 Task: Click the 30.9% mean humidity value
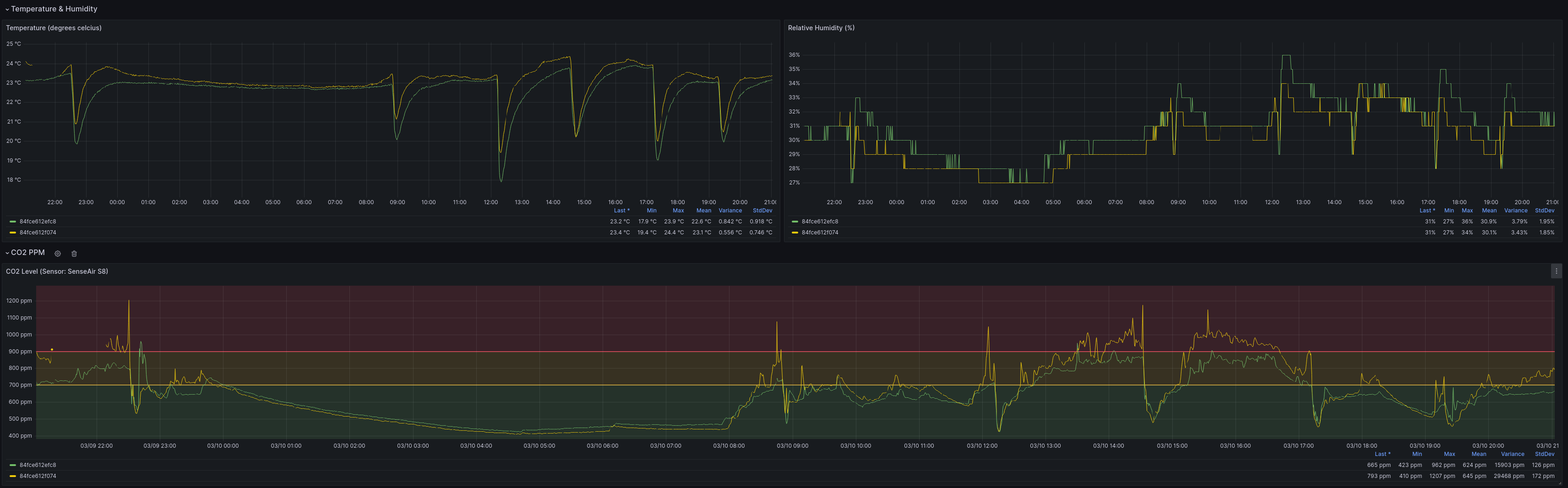pos(1489,222)
